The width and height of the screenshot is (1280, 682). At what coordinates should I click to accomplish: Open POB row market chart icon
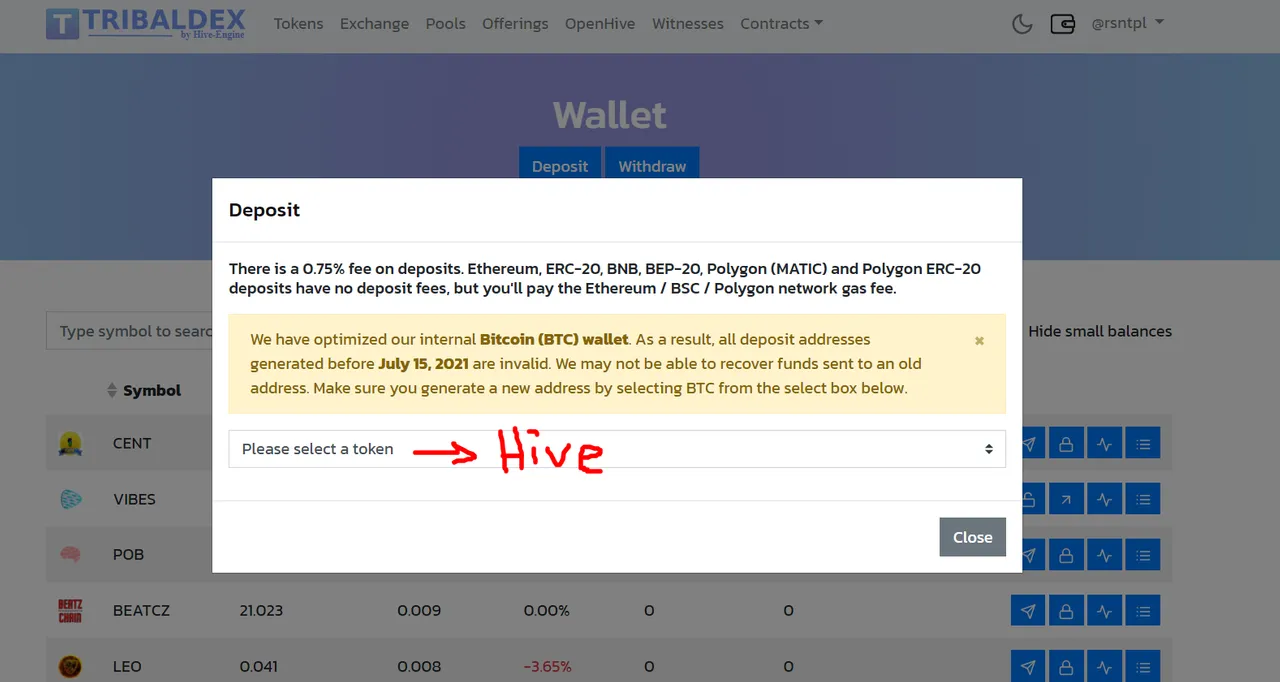pyautogui.click(x=1104, y=555)
